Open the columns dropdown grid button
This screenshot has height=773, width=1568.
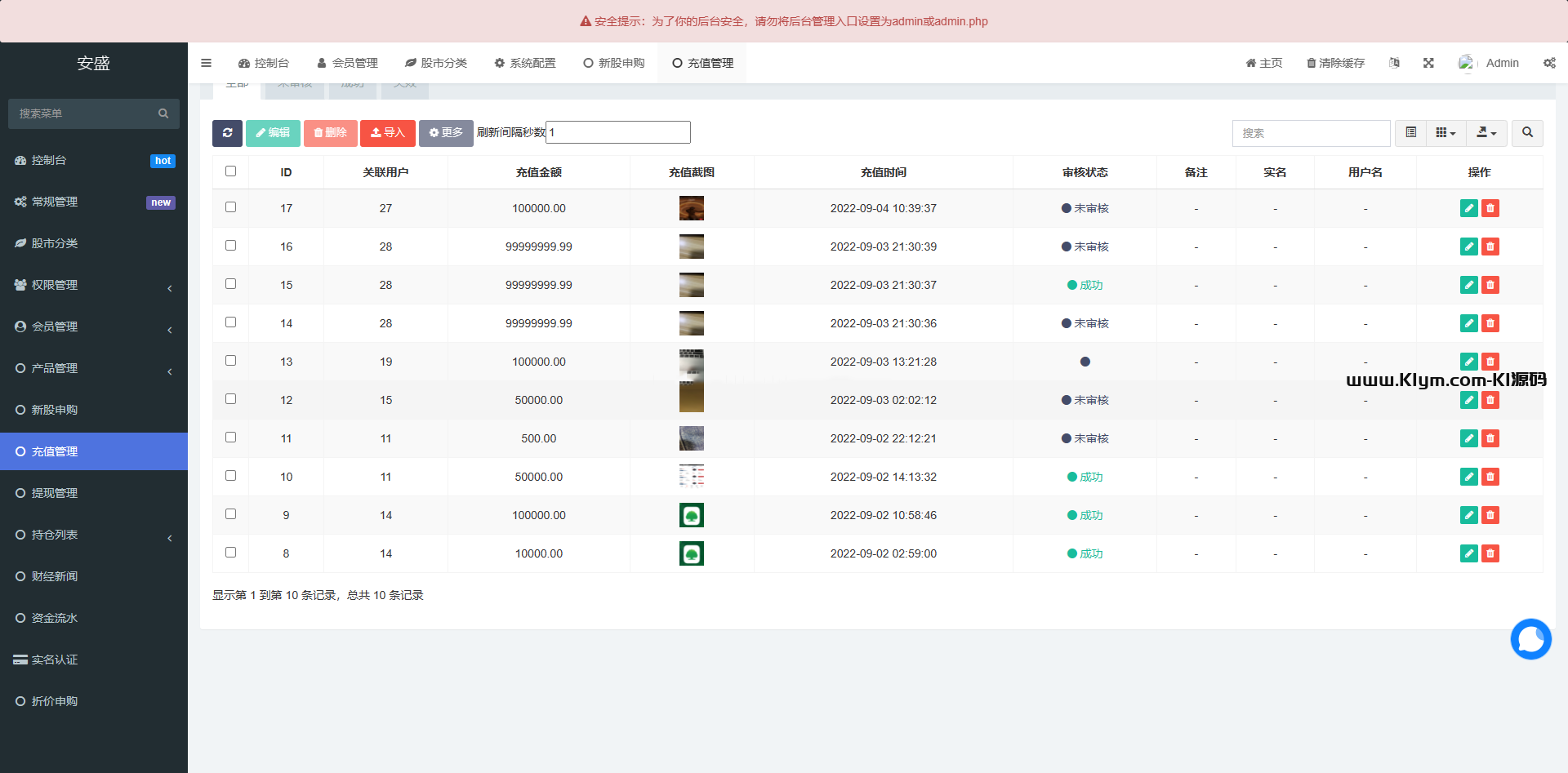1445,133
